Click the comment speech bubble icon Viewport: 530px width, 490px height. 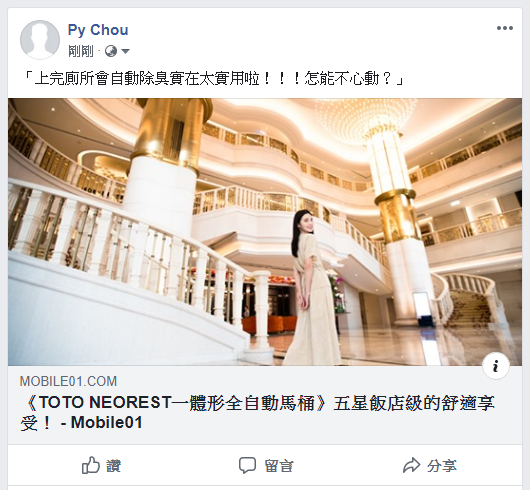click(247, 465)
